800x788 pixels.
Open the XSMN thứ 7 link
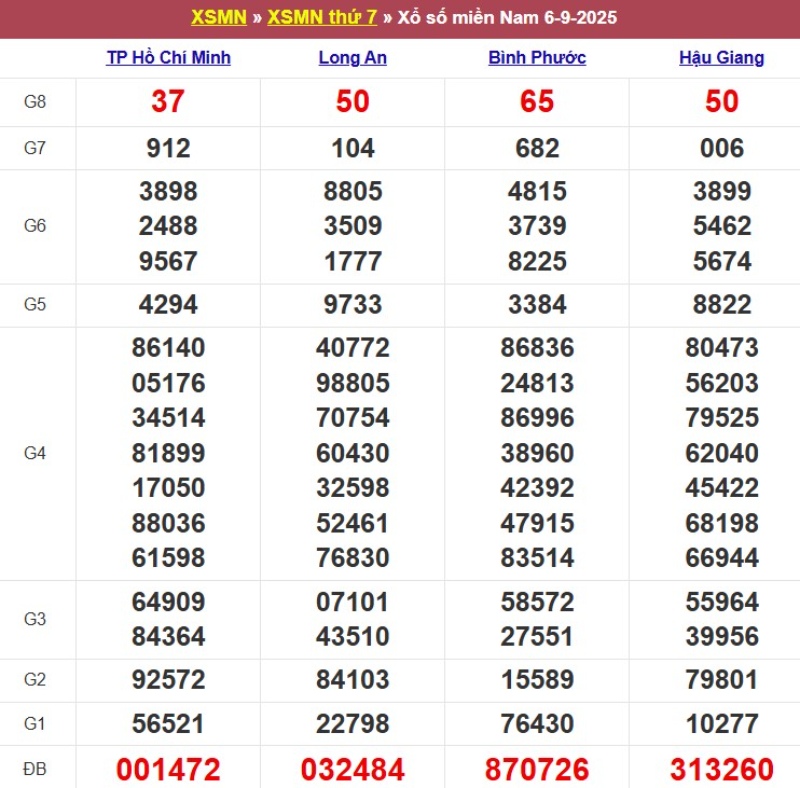322,18
